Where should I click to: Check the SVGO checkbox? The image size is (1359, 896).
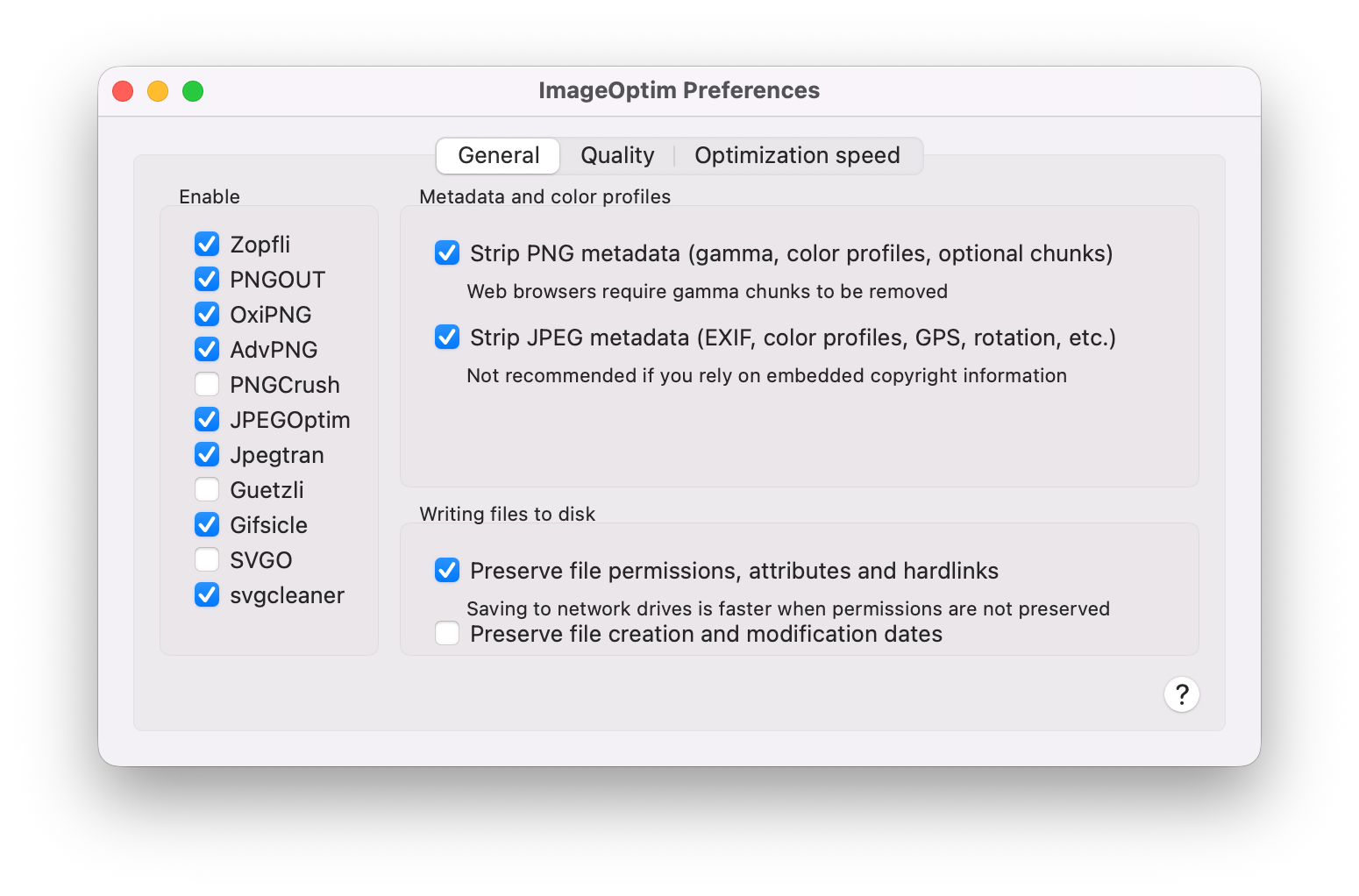point(207,559)
